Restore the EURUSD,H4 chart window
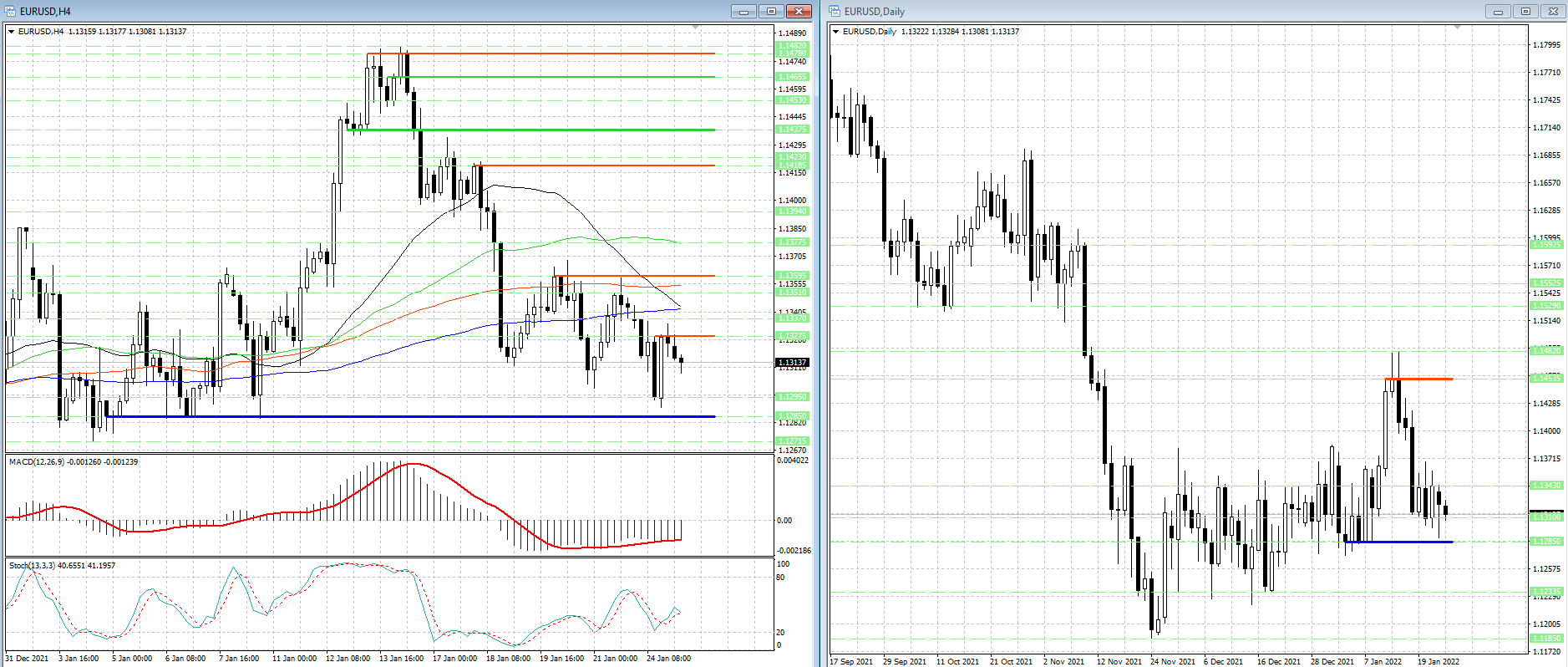This screenshot has width=1568, height=667. coord(771,11)
